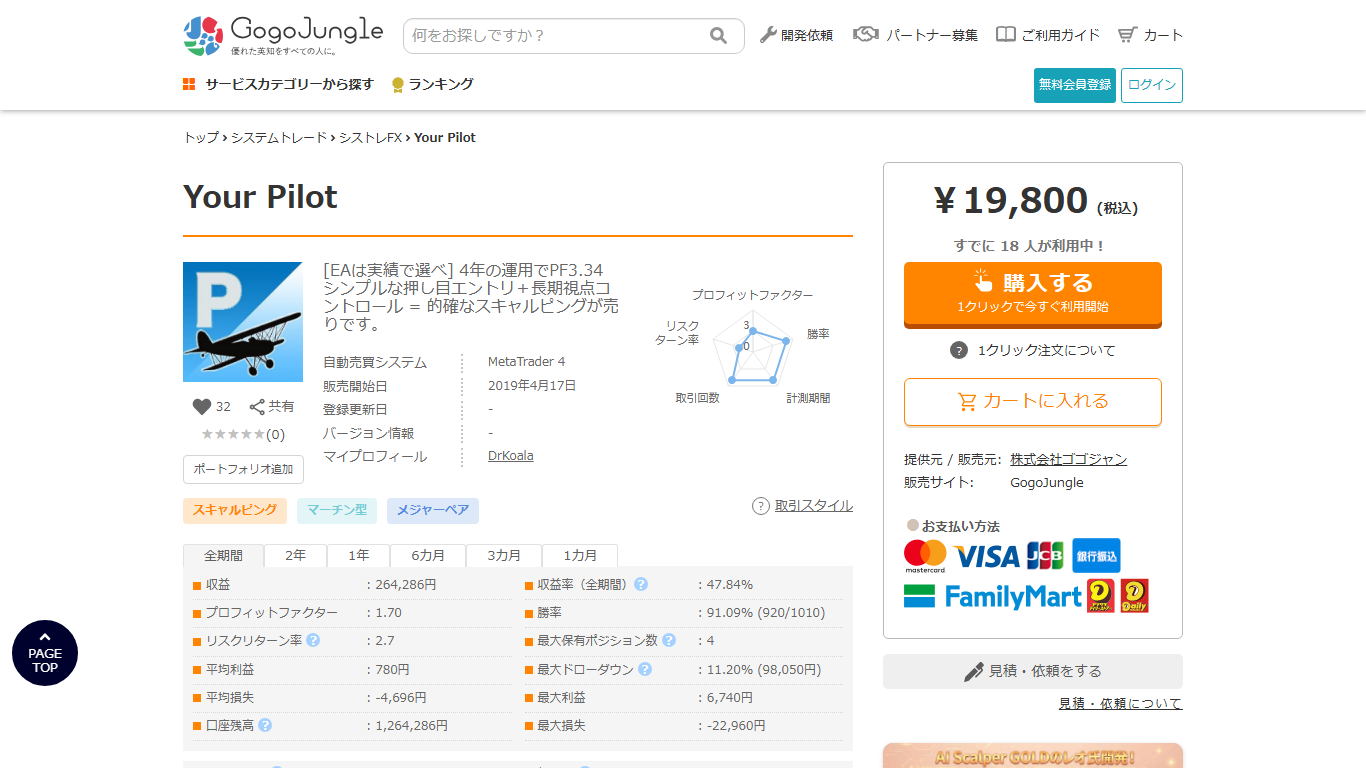Click the ご利用ガイド header link text
This screenshot has width=1366, height=768.
click(x=1060, y=35)
